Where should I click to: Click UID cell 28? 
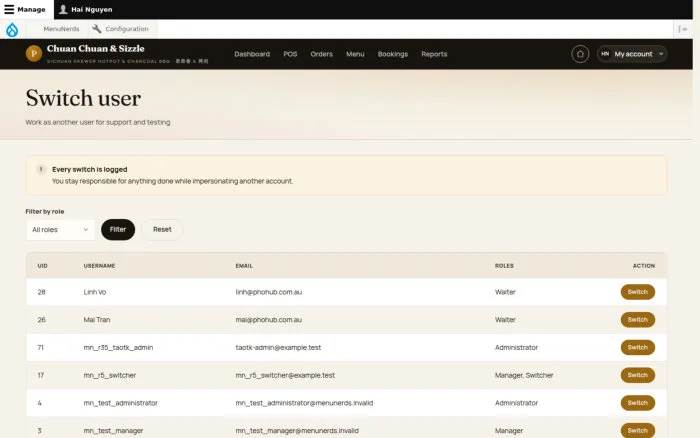click(x=42, y=292)
